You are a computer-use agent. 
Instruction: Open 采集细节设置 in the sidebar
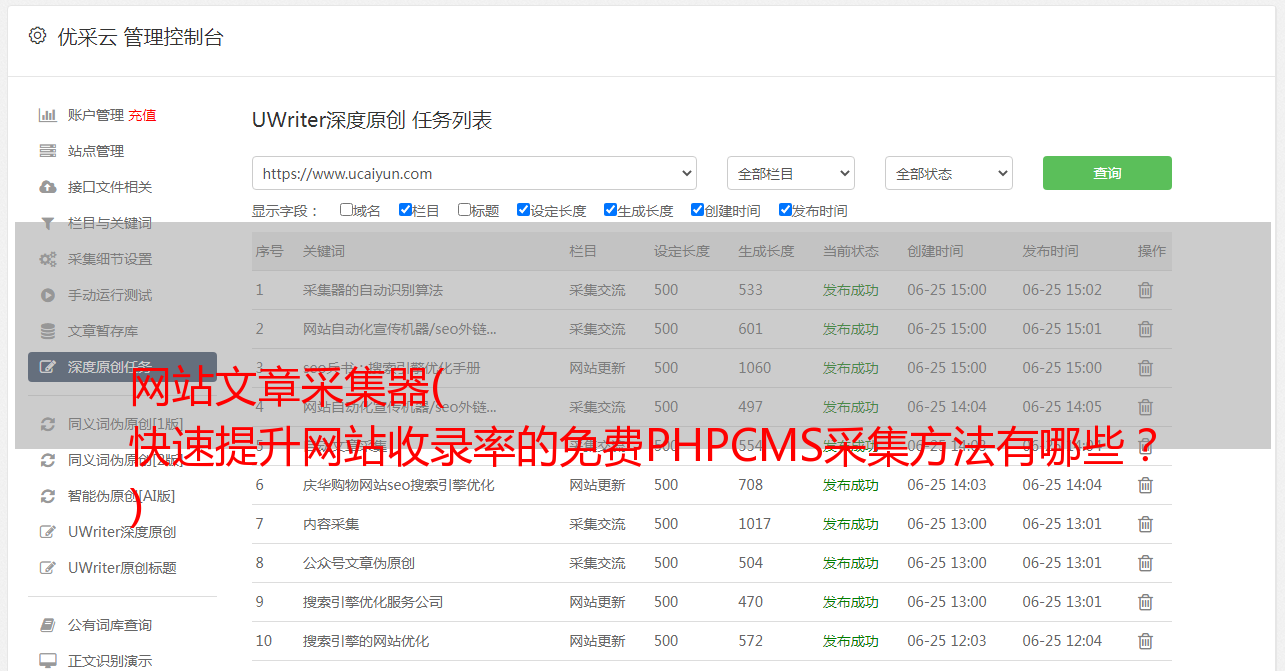tap(110, 259)
